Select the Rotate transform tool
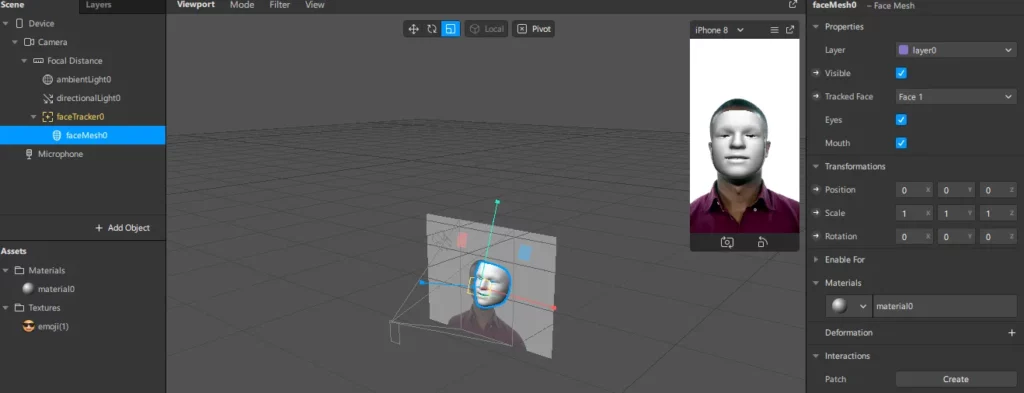The image size is (1024, 393). click(432, 29)
